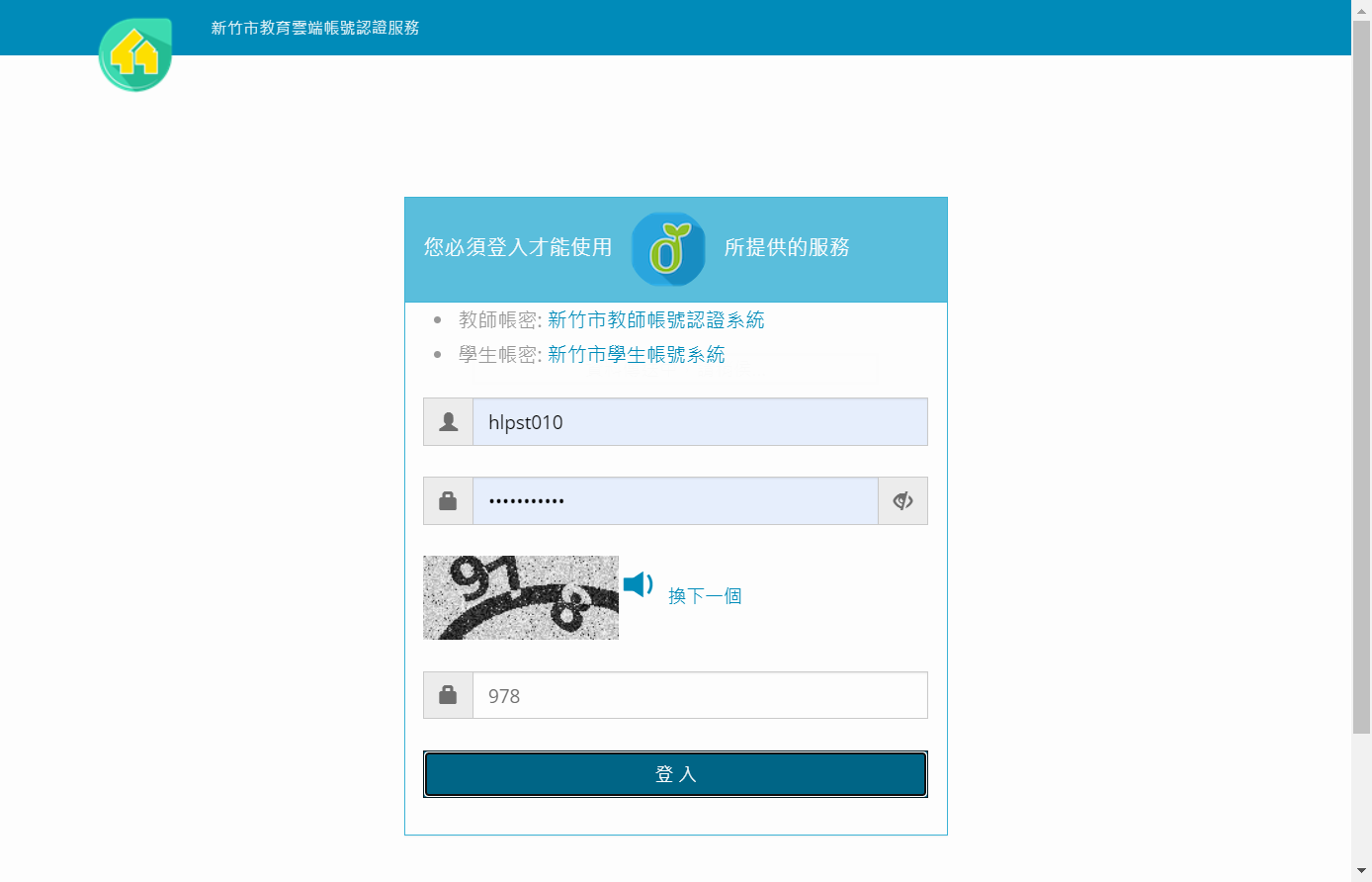Click the vertical scrollbar thumb

coord(1361,376)
